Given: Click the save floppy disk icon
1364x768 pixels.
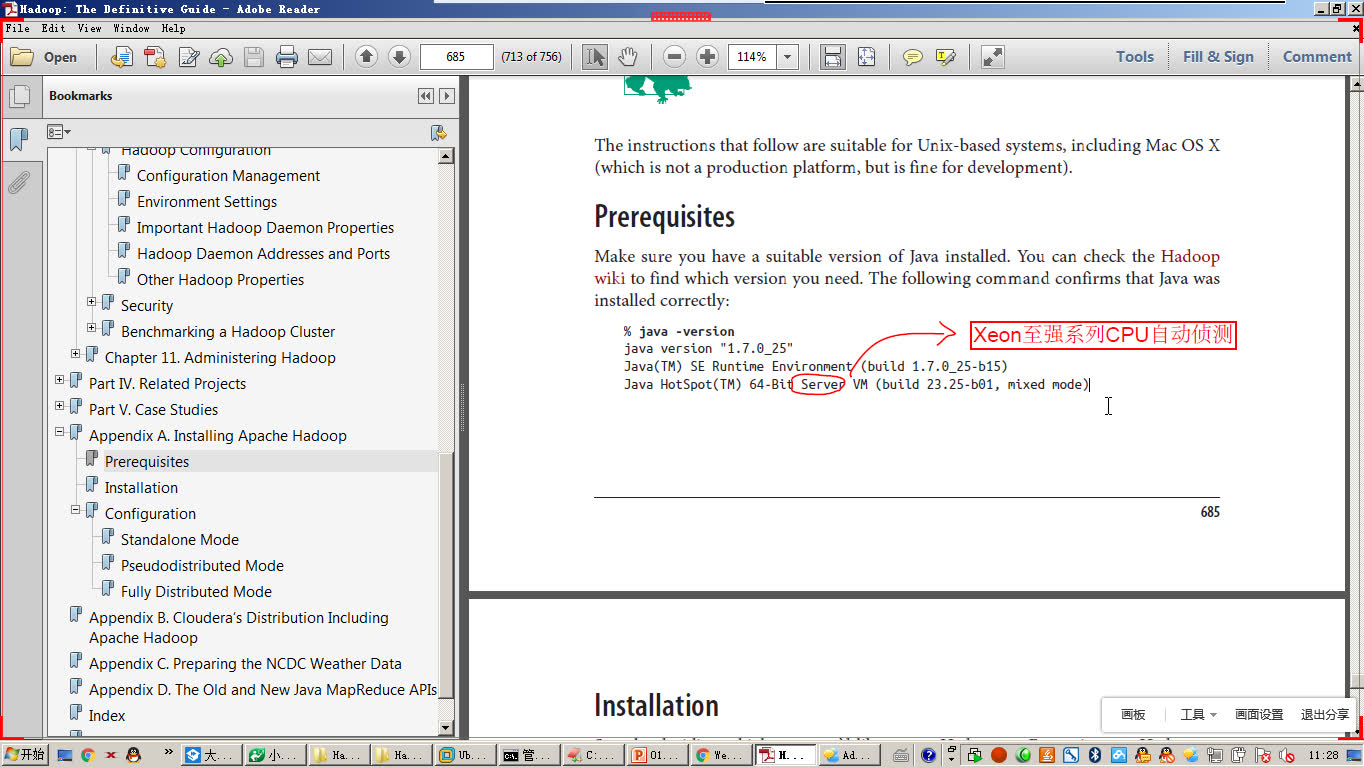Looking at the screenshot, I should click(254, 57).
